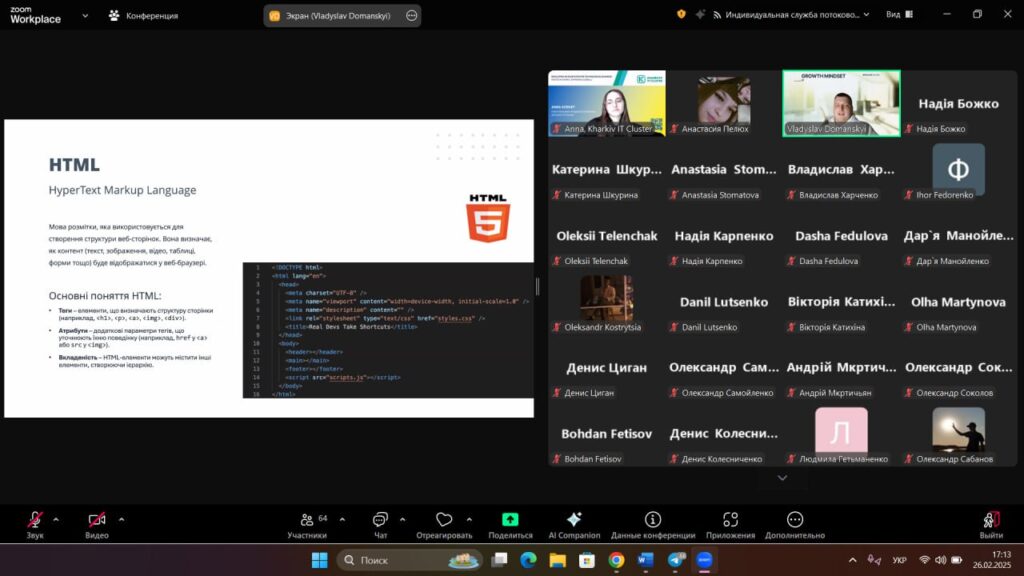Screen dimensions: 1024x576
Task: Show next page of participant gallery
Action: [782, 478]
